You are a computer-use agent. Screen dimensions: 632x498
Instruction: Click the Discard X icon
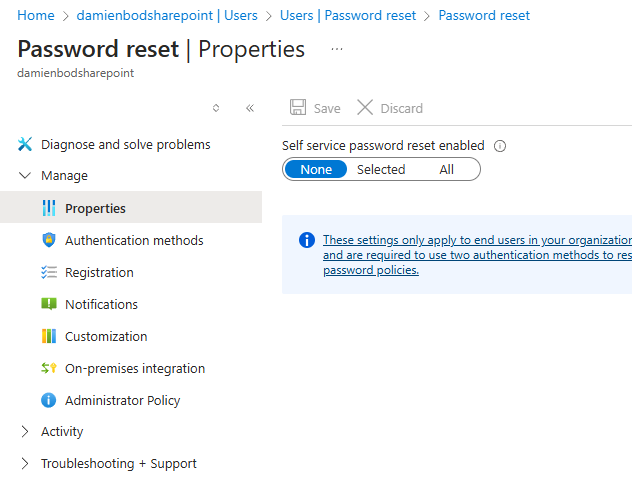(365, 108)
